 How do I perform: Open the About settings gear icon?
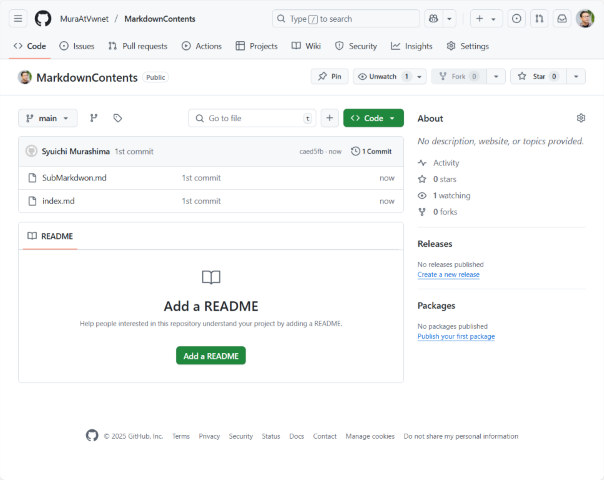pos(581,118)
